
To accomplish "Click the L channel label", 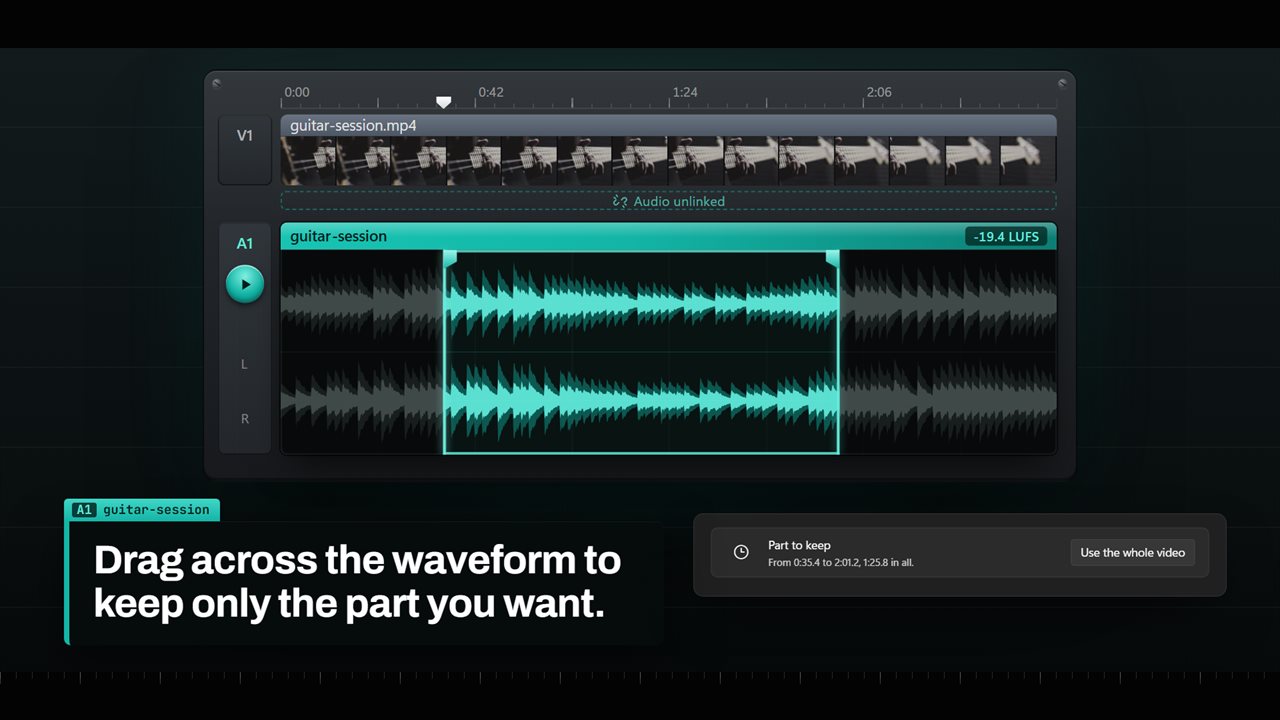I will (x=244, y=365).
